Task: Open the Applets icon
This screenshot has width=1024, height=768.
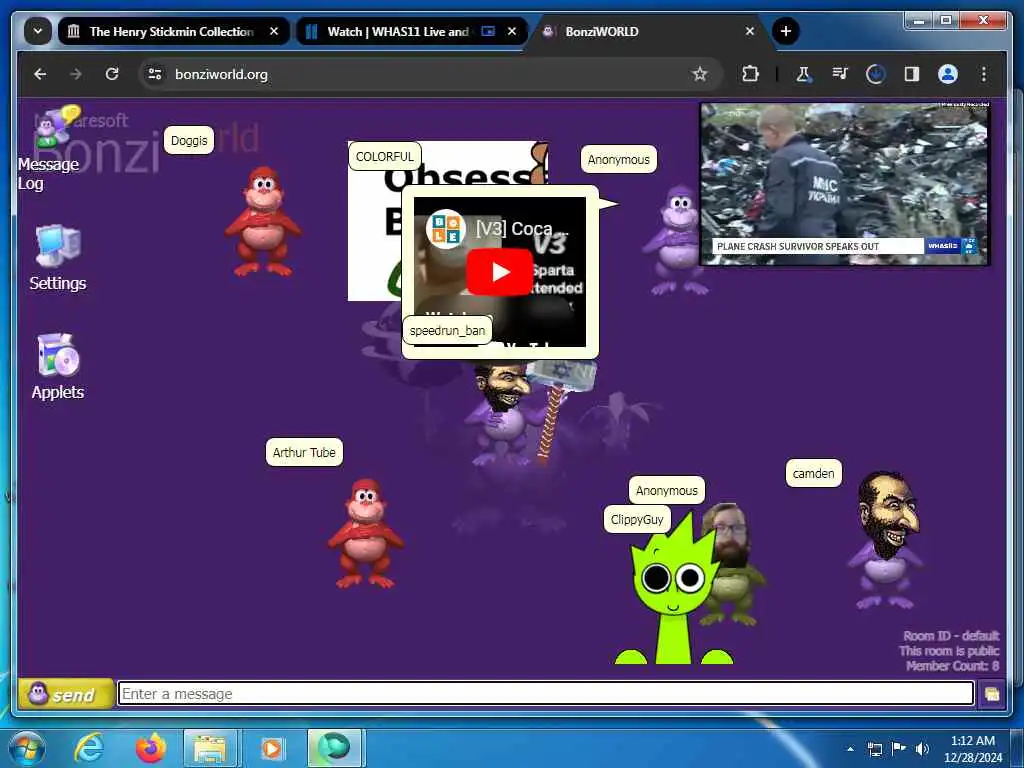Action: pyautogui.click(x=57, y=366)
